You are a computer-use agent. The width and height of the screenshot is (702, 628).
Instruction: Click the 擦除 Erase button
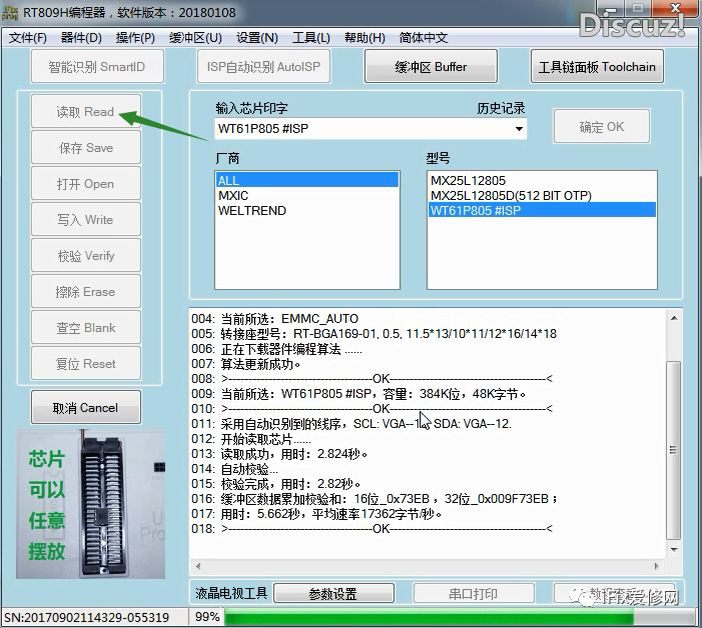click(86, 292)
